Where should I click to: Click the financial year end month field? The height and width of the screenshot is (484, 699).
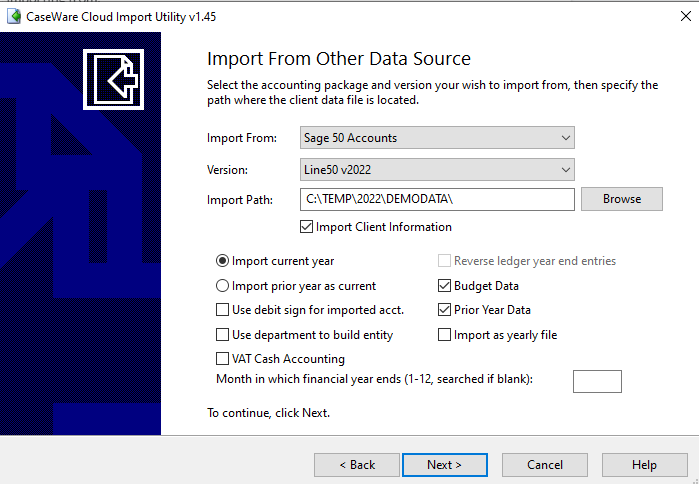[x=597, y=381]
